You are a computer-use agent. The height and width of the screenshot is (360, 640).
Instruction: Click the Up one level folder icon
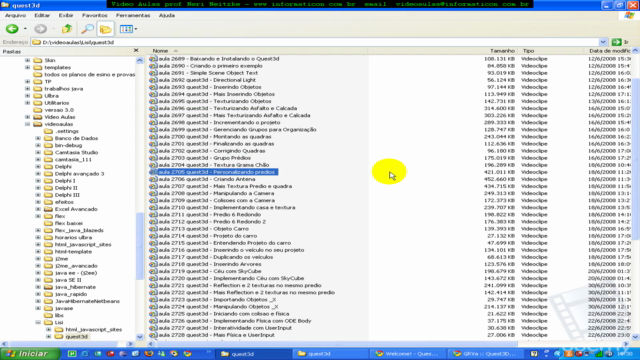67,29
